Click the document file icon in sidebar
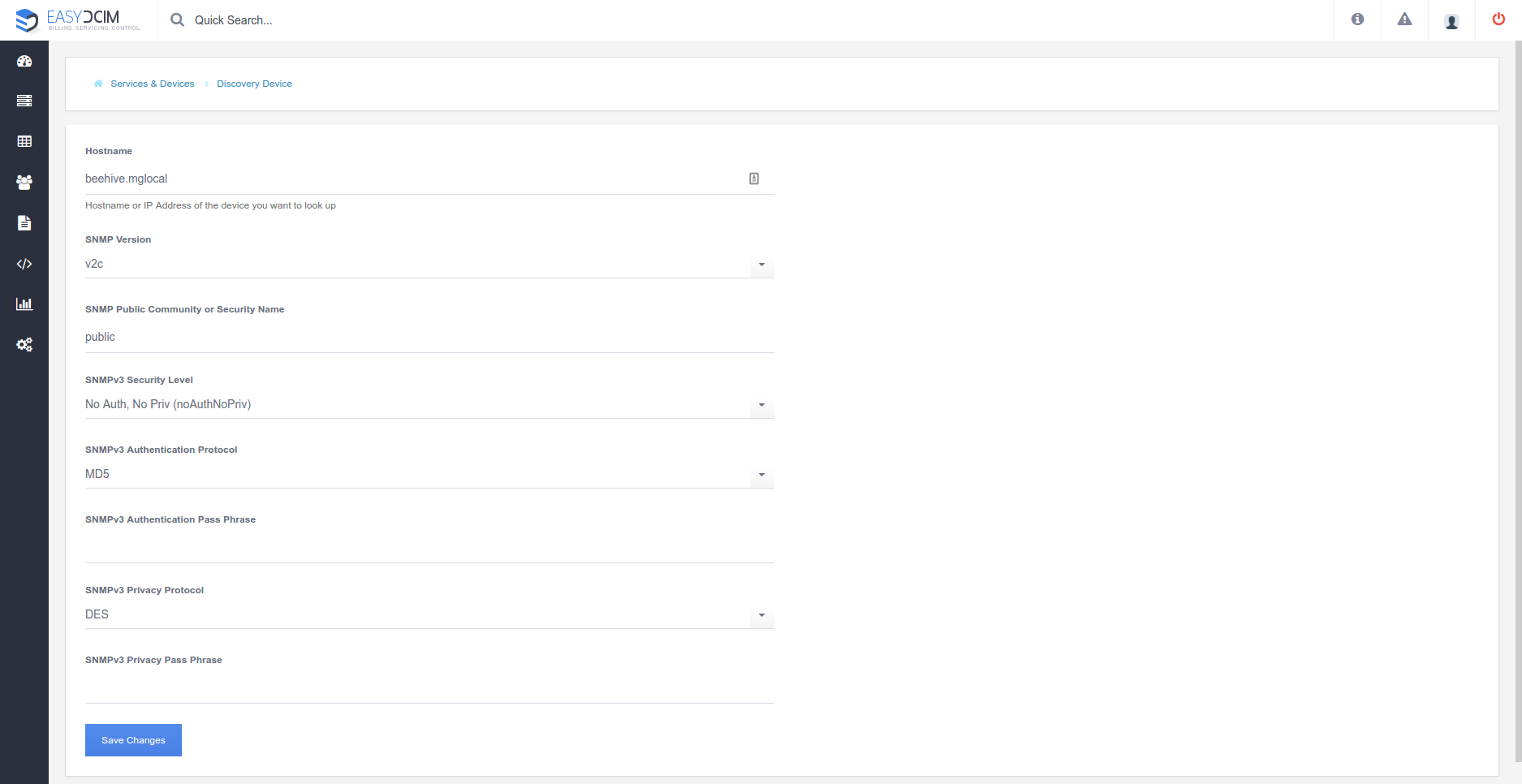Image resolution: width=1522 pixels, height=784 pixels. (x=24, y=223)
